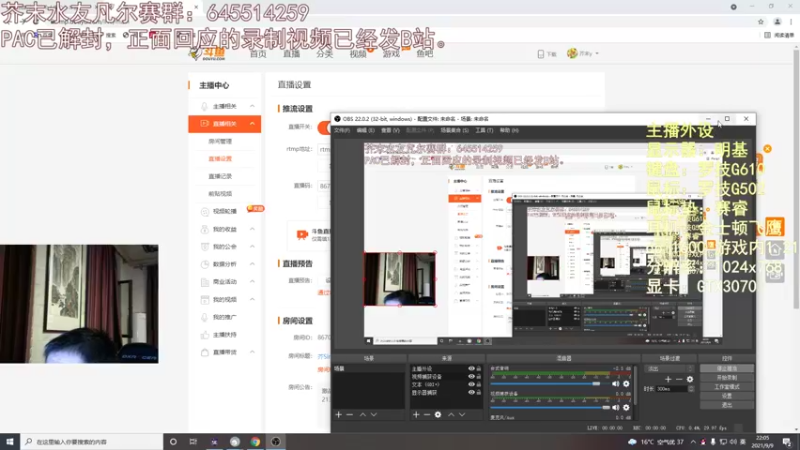This screenshot has width=800, height=450.
Task: Click 退出 button in OBS controls
Action: point(727,405)
